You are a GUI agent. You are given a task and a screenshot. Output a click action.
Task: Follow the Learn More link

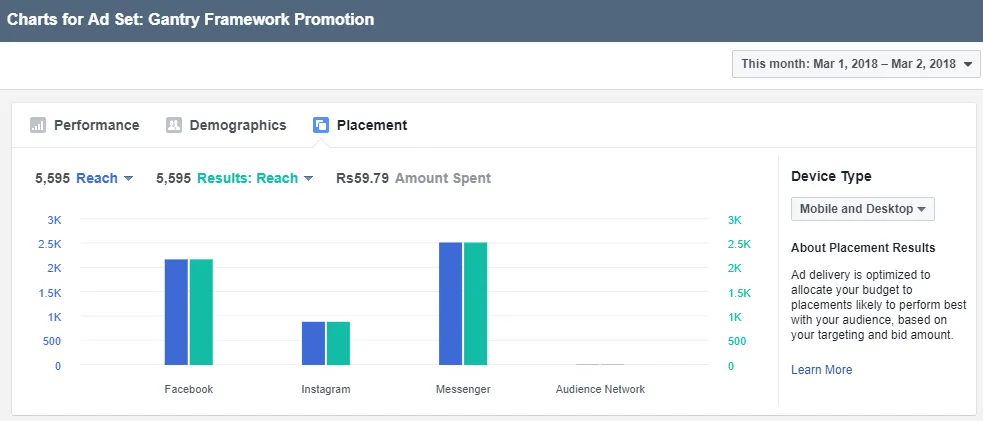[x=821, y=370]
